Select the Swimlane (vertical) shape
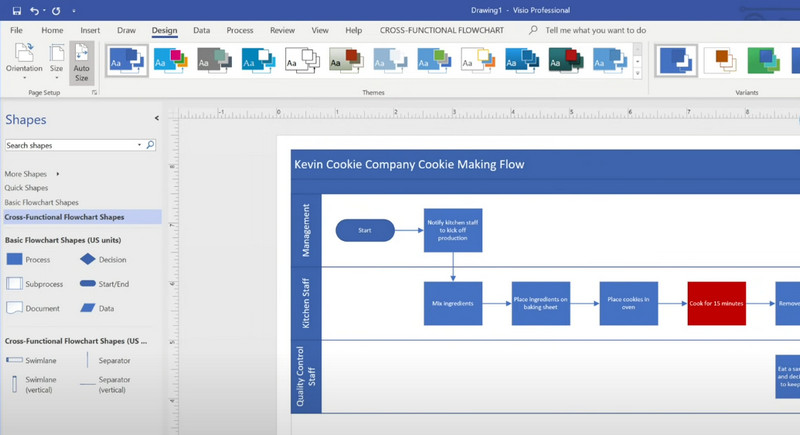This screenshot has width=800, height=435. (34, 385)
